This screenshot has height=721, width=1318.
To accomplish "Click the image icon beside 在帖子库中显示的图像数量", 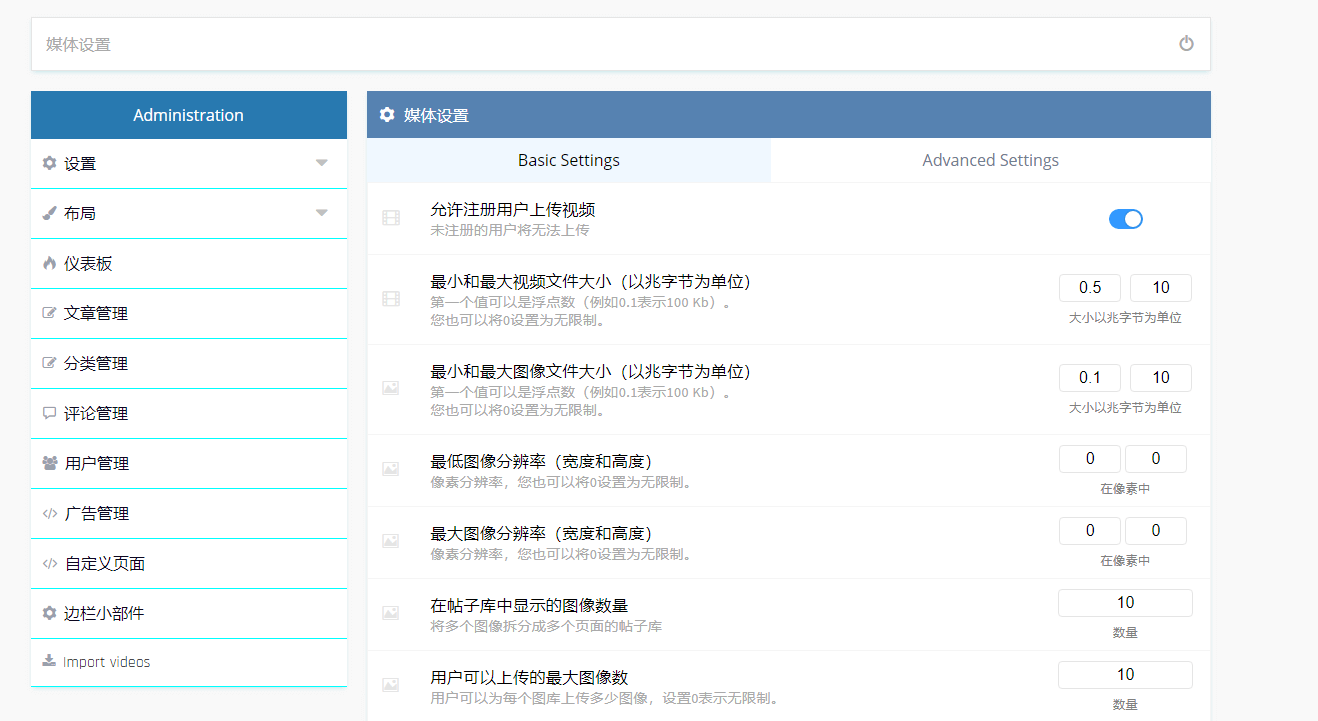I will click(x=391, y=612).
